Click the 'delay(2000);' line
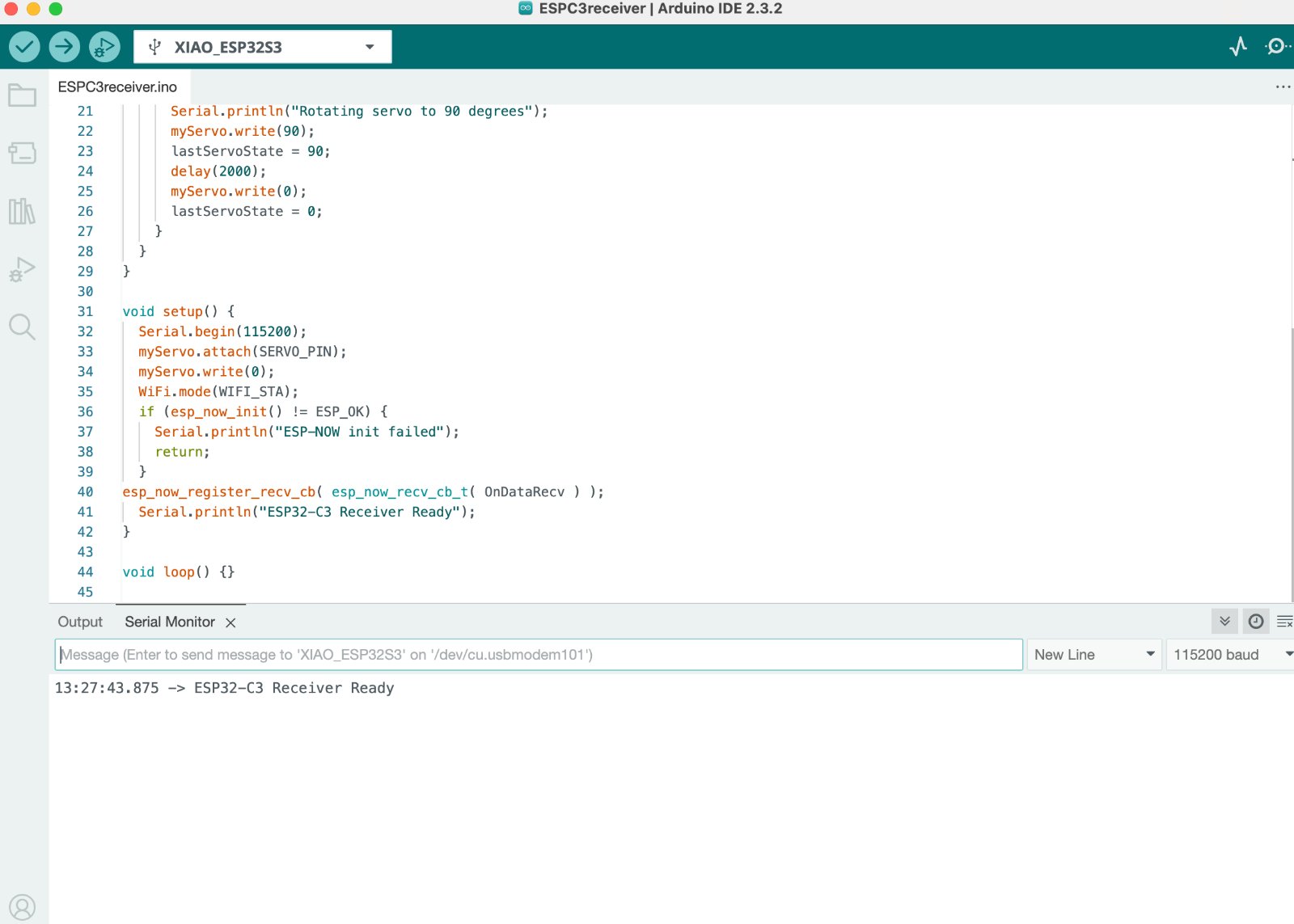This screenshot has width=1294, height=924. (218, 171)
